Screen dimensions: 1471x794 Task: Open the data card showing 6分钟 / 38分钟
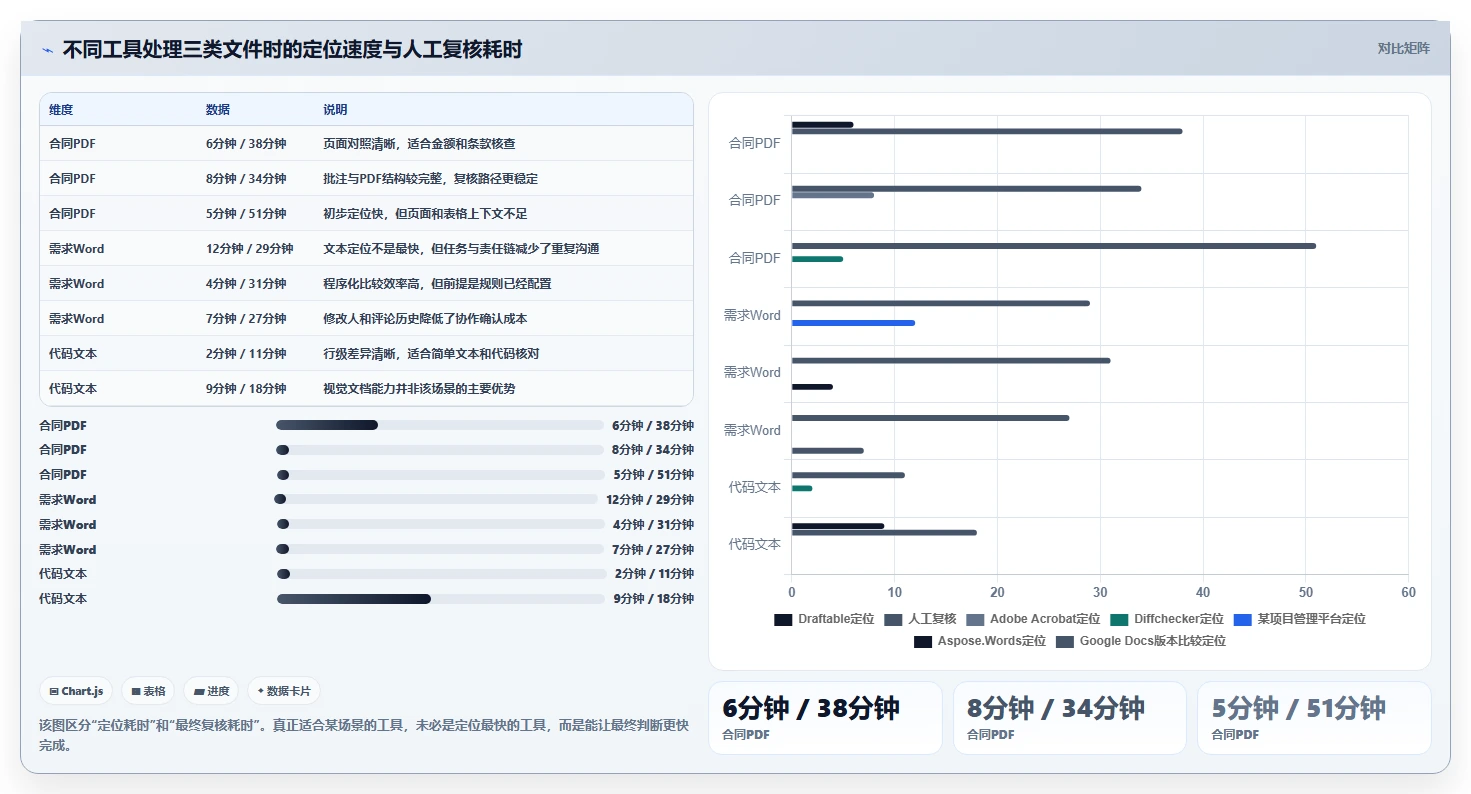click(x=825, y=718)
